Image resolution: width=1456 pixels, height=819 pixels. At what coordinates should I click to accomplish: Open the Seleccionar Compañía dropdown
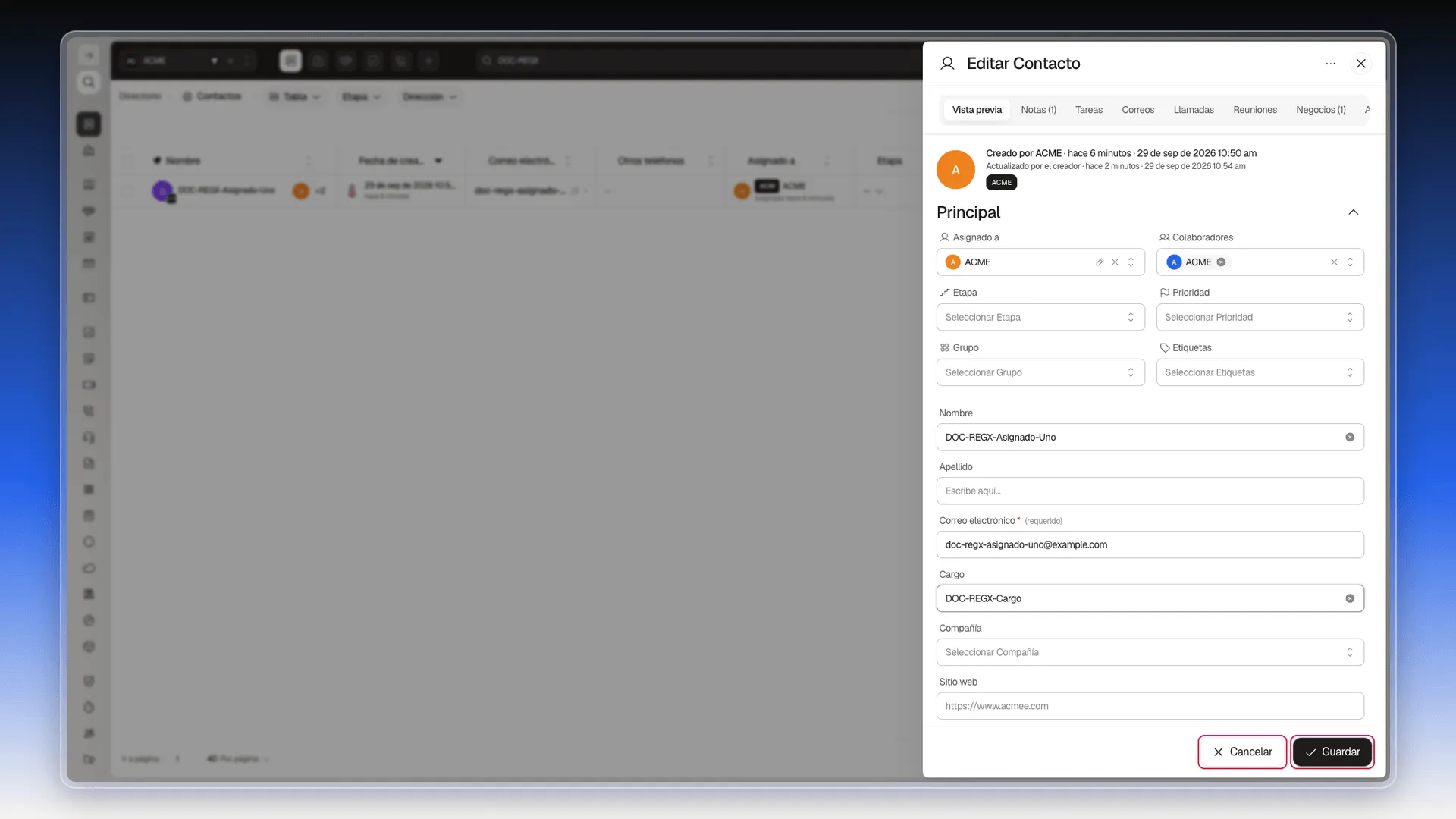(x=1150, y=652)
